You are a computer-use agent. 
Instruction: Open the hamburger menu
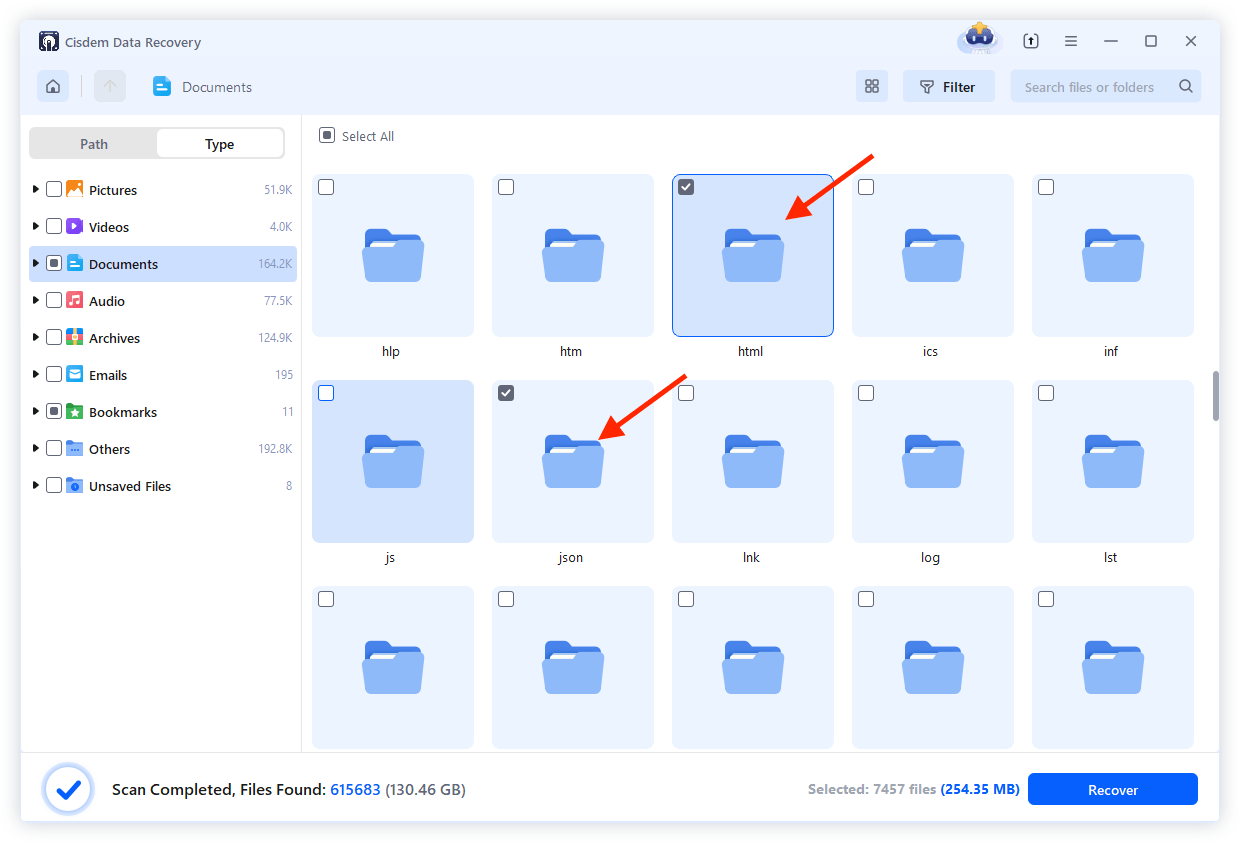click(x=1071, y=41)
